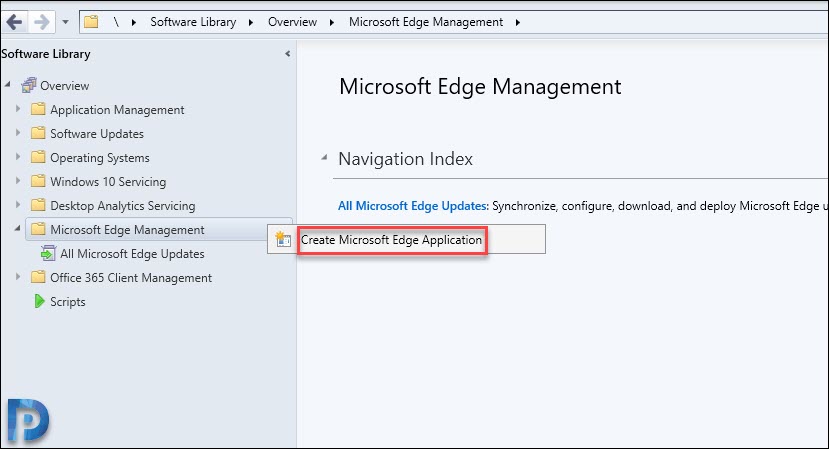829x449 pixels.
Task: Click the folder icon in address bar
Action: tap(91, 22)
